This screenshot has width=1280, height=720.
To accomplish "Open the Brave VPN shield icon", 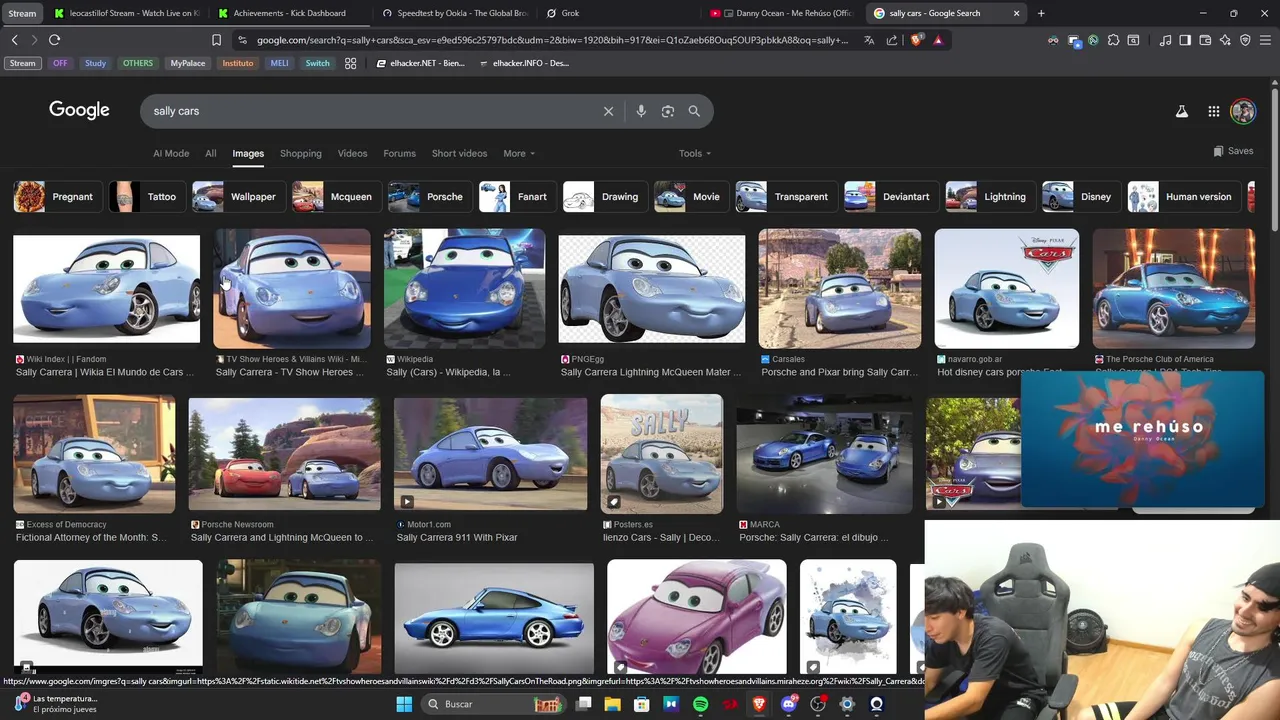I will tap(1245, 40).
